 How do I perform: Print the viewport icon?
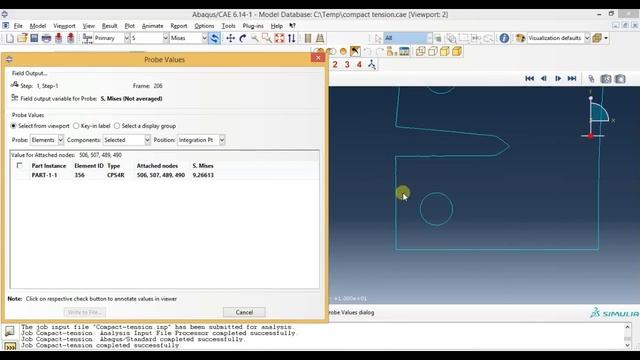coord(46,38)
